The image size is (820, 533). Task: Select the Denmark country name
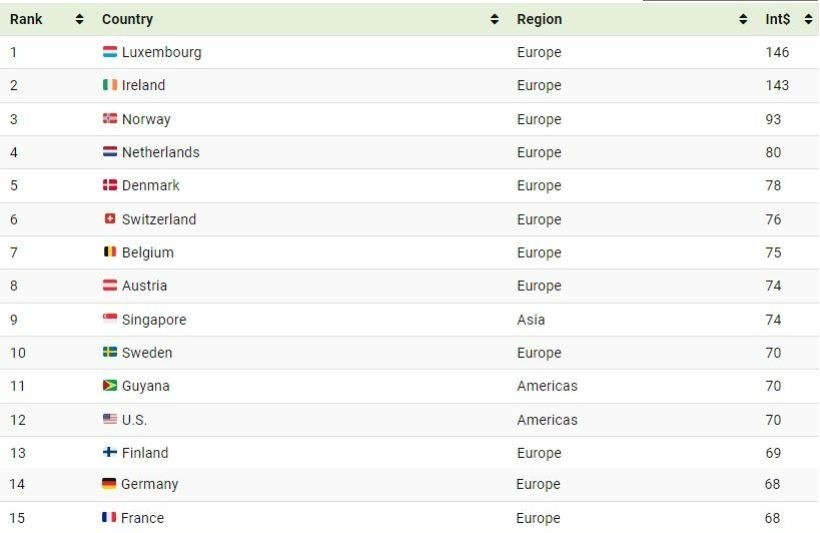click(x=151, y=185)
